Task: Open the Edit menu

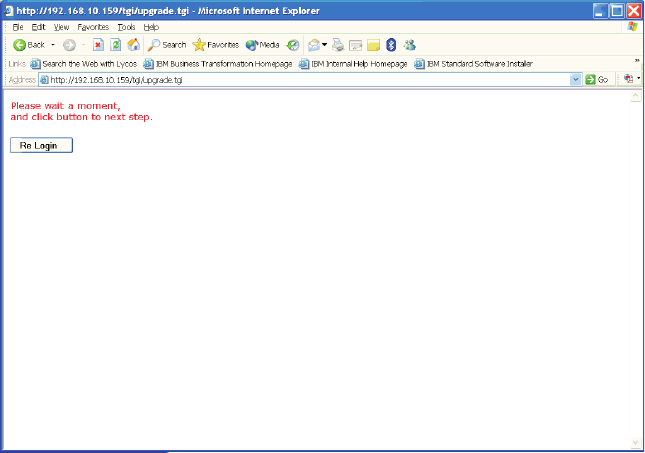Action: coord(38,27)
